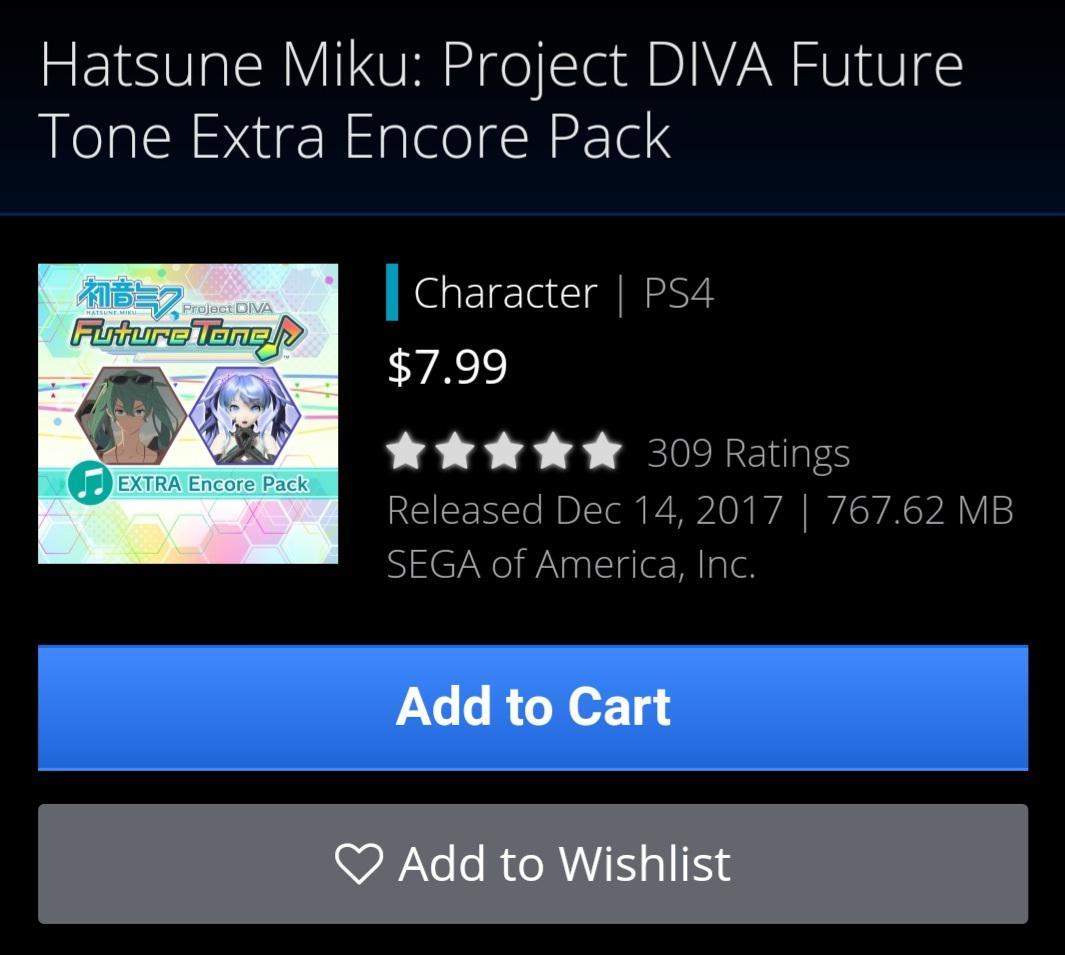View the 309 Ratings details
Viewport: 1065px width, 955px height.
(748, 452)
